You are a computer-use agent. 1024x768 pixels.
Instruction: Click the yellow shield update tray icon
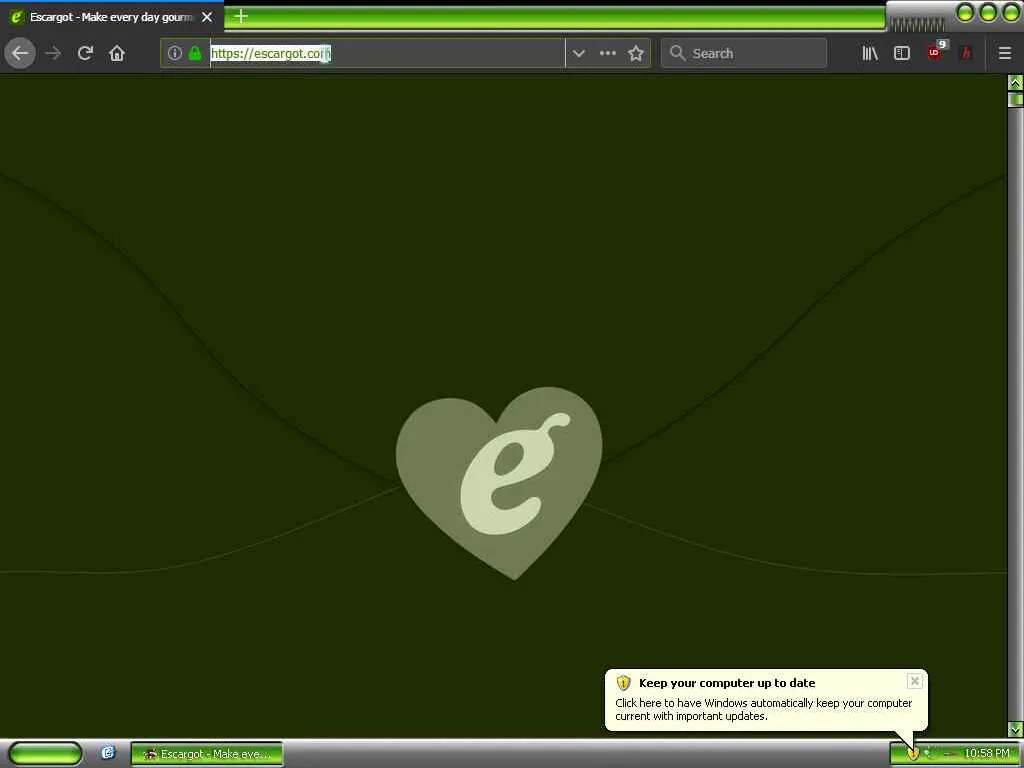[913, 754]
